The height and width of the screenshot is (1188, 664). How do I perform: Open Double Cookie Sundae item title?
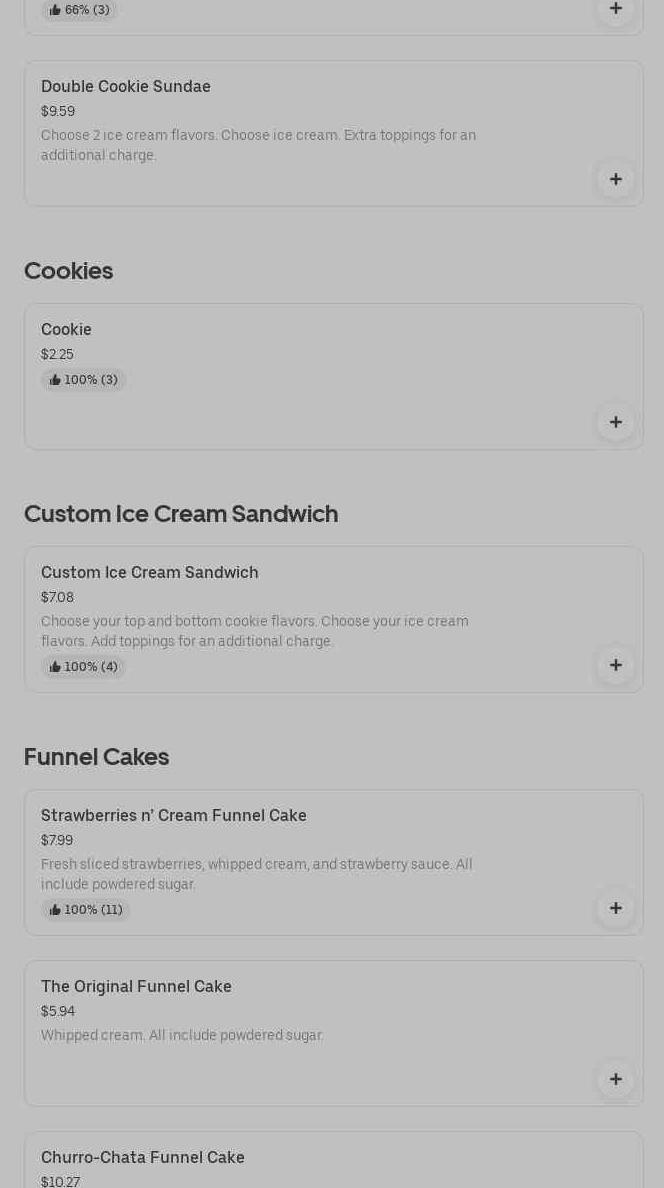pyautogui.click(x=126, y=87)
